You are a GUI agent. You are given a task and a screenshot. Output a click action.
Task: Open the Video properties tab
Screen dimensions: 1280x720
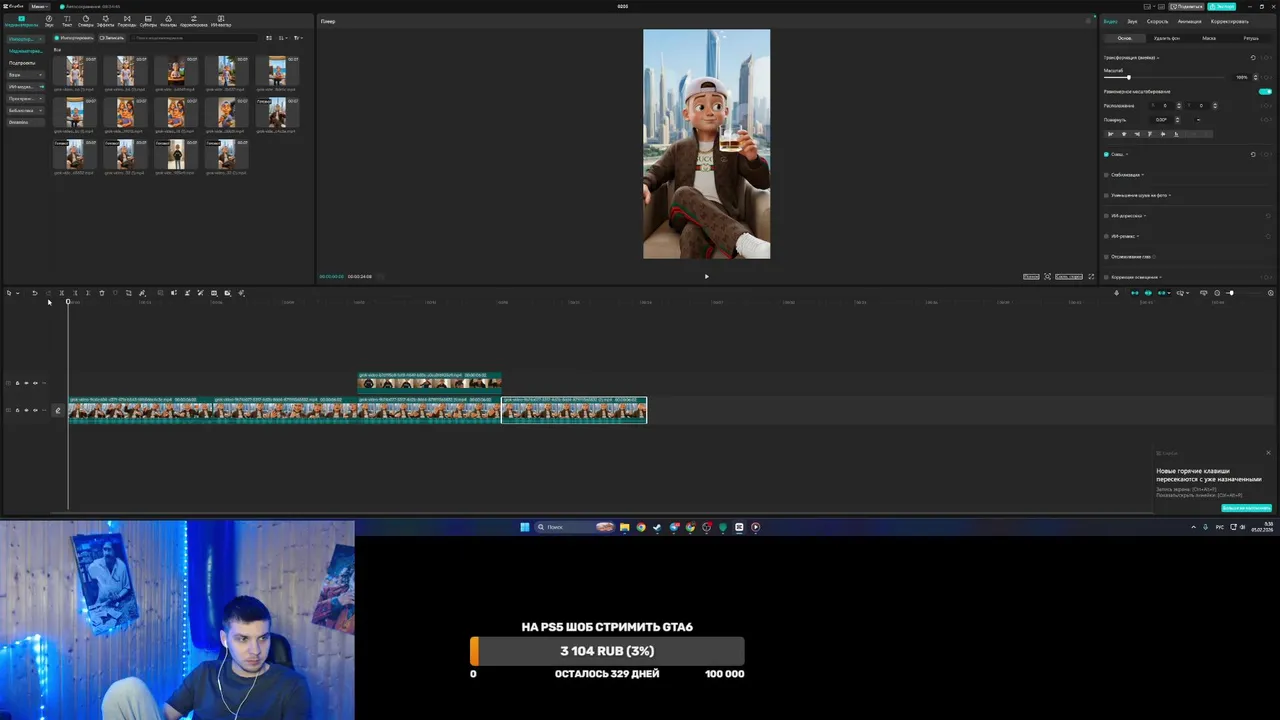[x=1111, y=21]
